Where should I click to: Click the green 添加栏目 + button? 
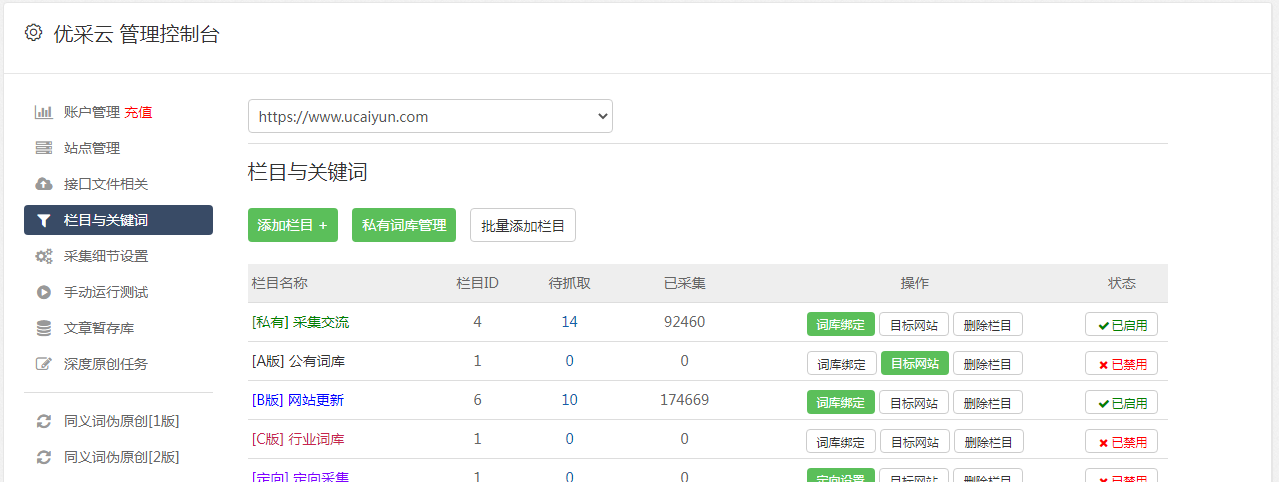pyautogui.click(x=293, y=225)
